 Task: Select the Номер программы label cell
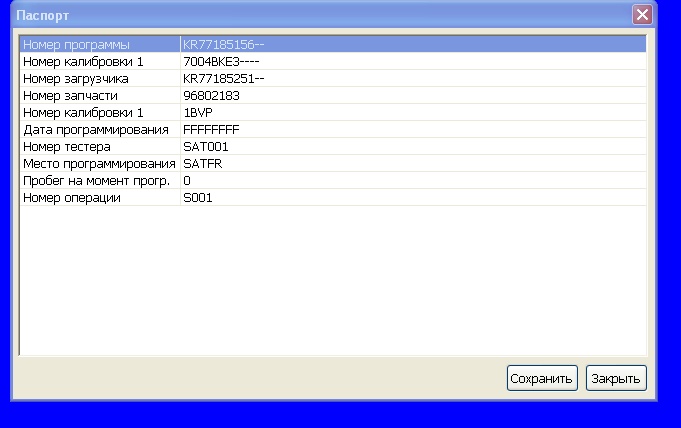[90, 45]
